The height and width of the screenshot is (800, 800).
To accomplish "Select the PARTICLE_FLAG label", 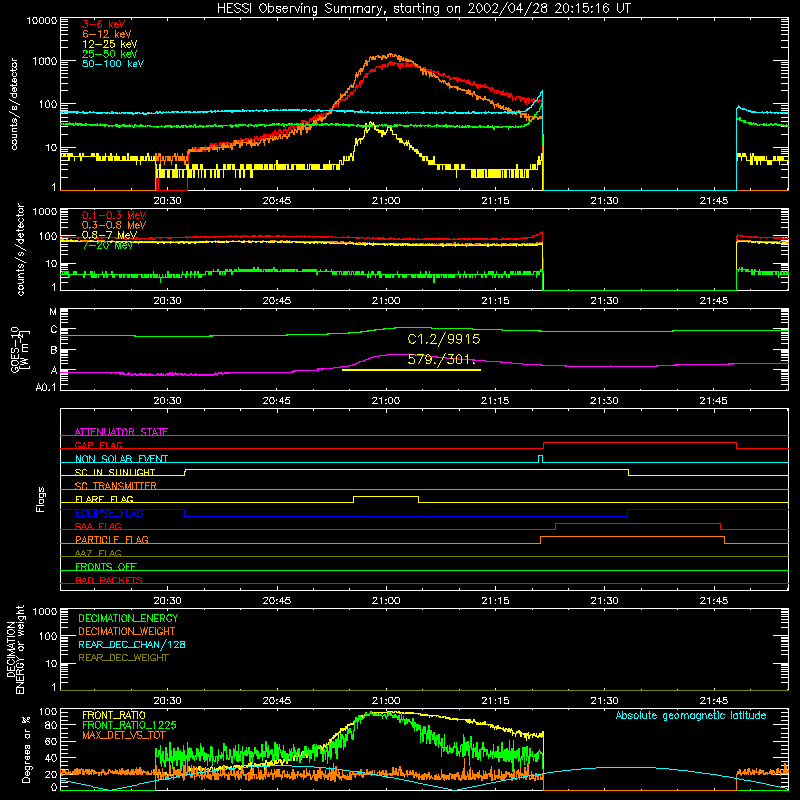I will (x=112, y=539).
